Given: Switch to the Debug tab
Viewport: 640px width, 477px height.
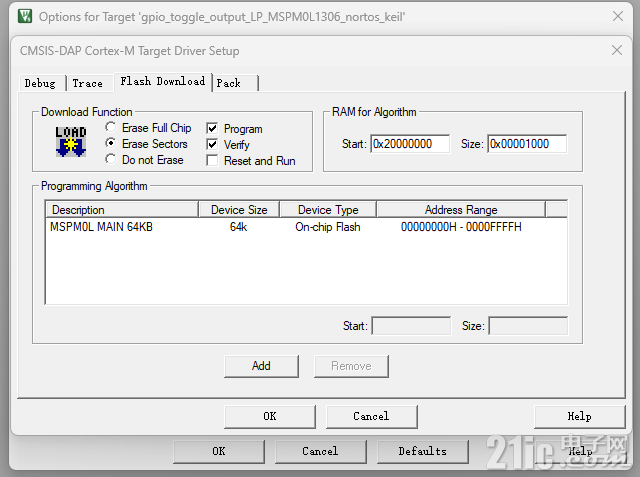Looking at the screenshot, I should point(40,83).
